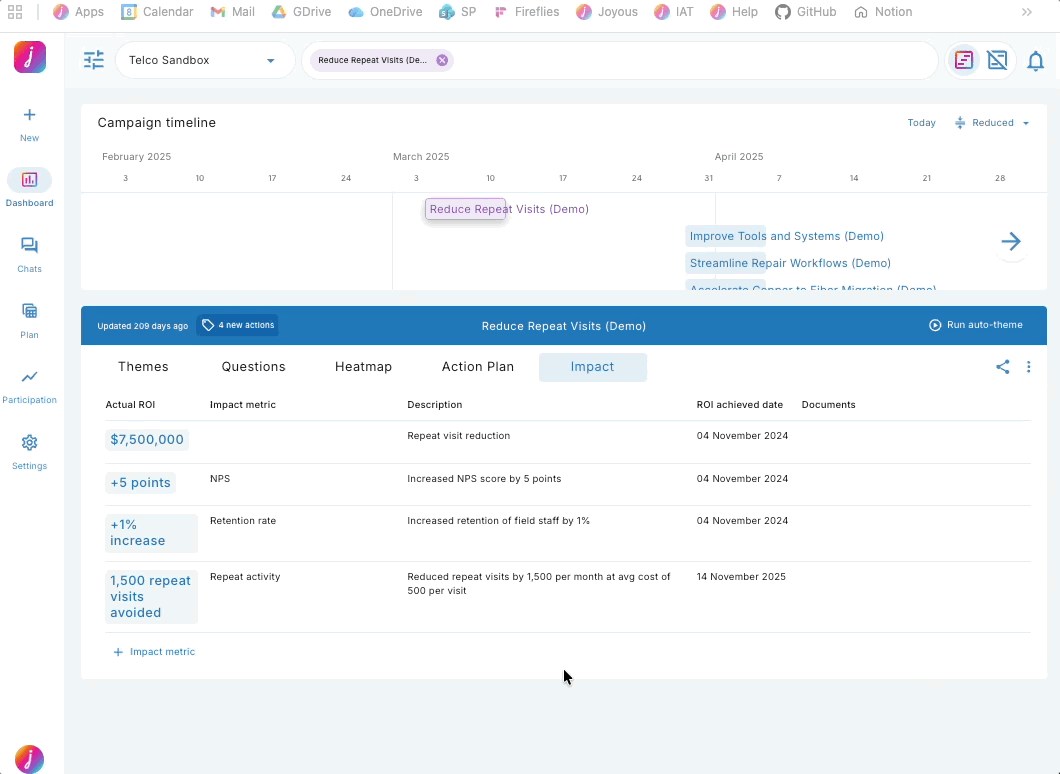This screenshot has height=774, width=1060.
Task: Open the Dashboard panel in sidebar
Action: 29,190
